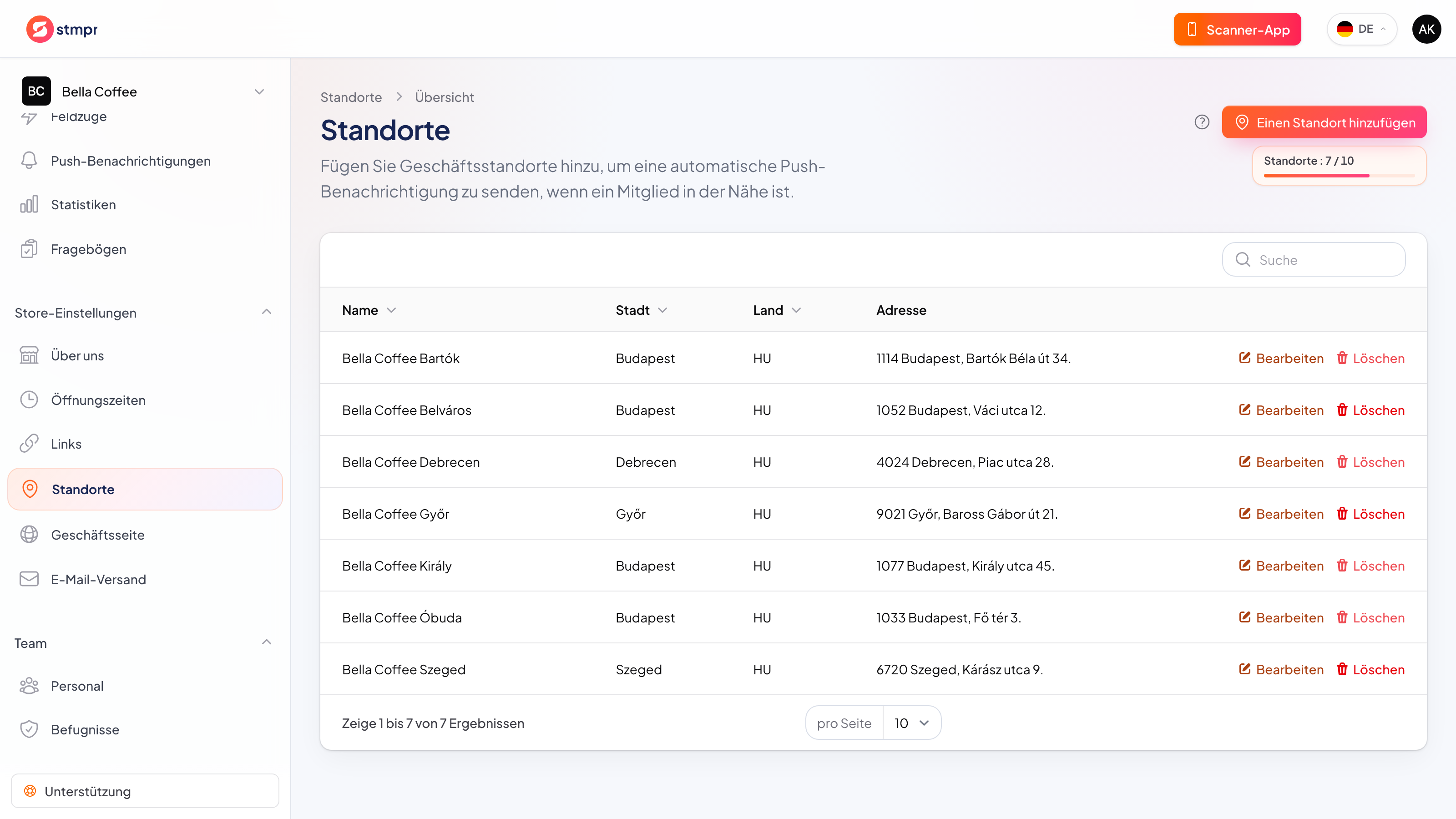This screenshot has width=1456, height=819.
Task: Click the E-Mail-Versand envelope icon
Action: (x=29, y=579)
